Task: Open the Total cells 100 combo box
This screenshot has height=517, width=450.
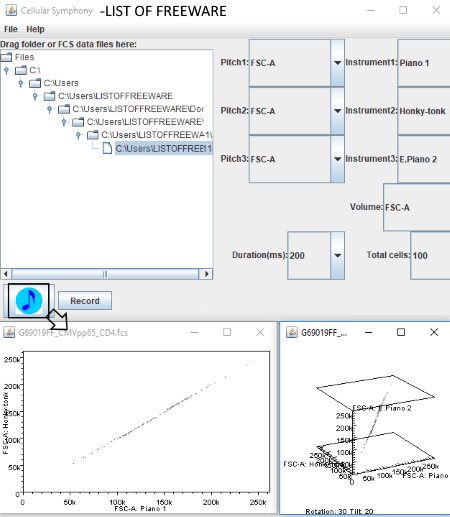Action: click(430, 255)
